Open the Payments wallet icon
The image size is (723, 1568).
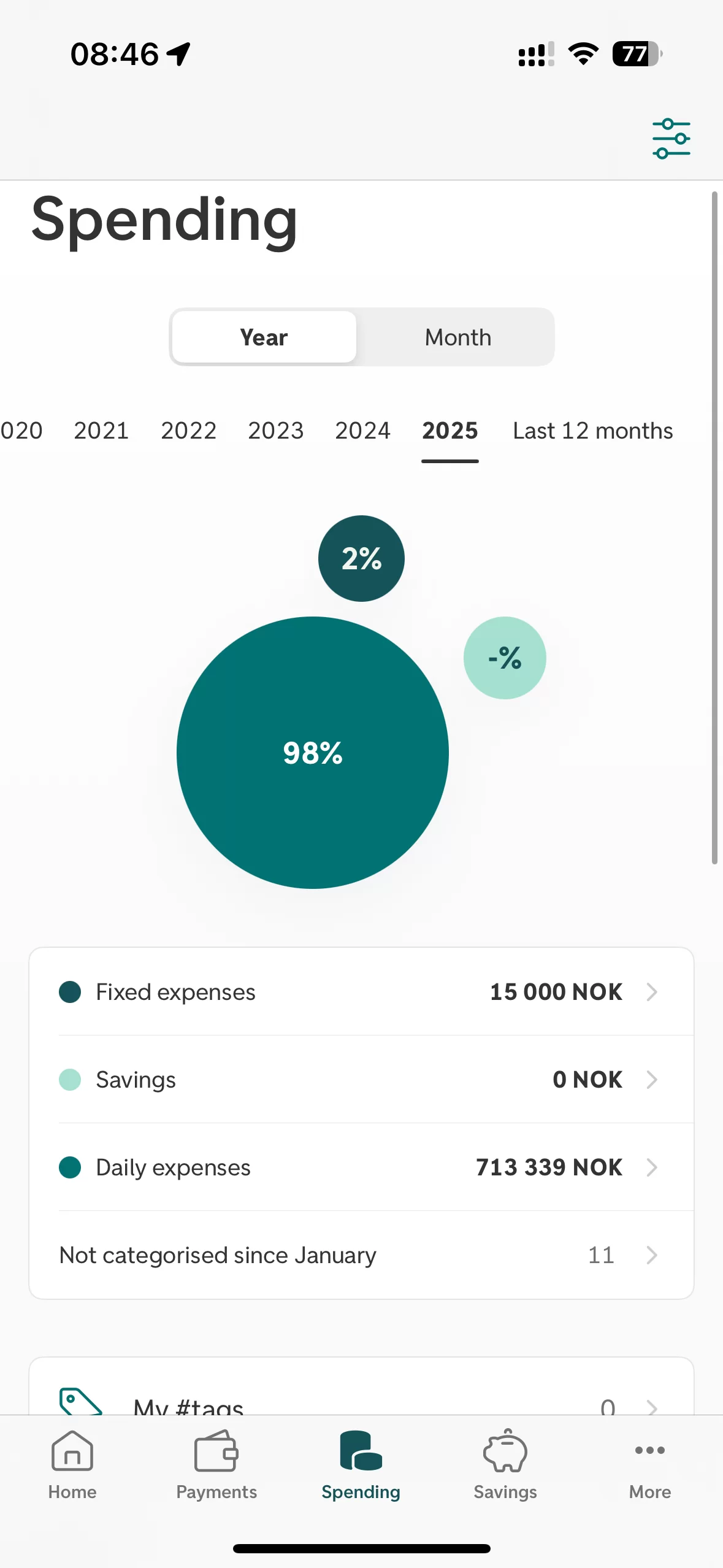pyautogui.click(x=216, y=1451)
